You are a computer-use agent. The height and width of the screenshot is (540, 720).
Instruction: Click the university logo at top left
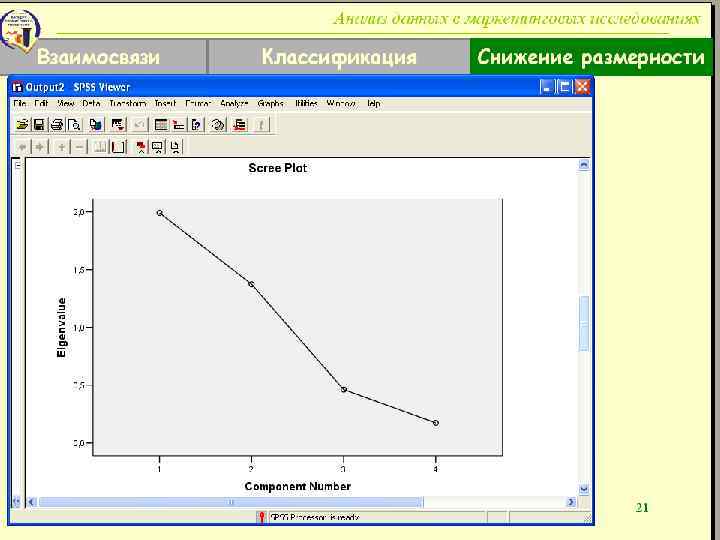19,30
